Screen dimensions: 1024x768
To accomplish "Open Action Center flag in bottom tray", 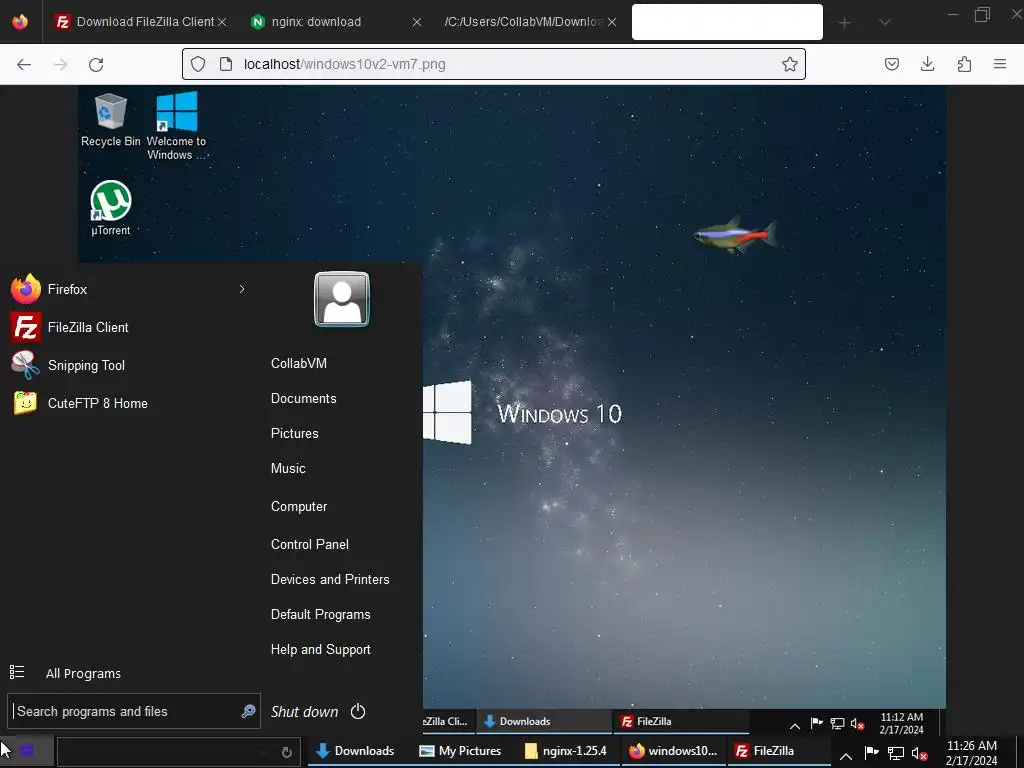I will [x=872, y=753].
